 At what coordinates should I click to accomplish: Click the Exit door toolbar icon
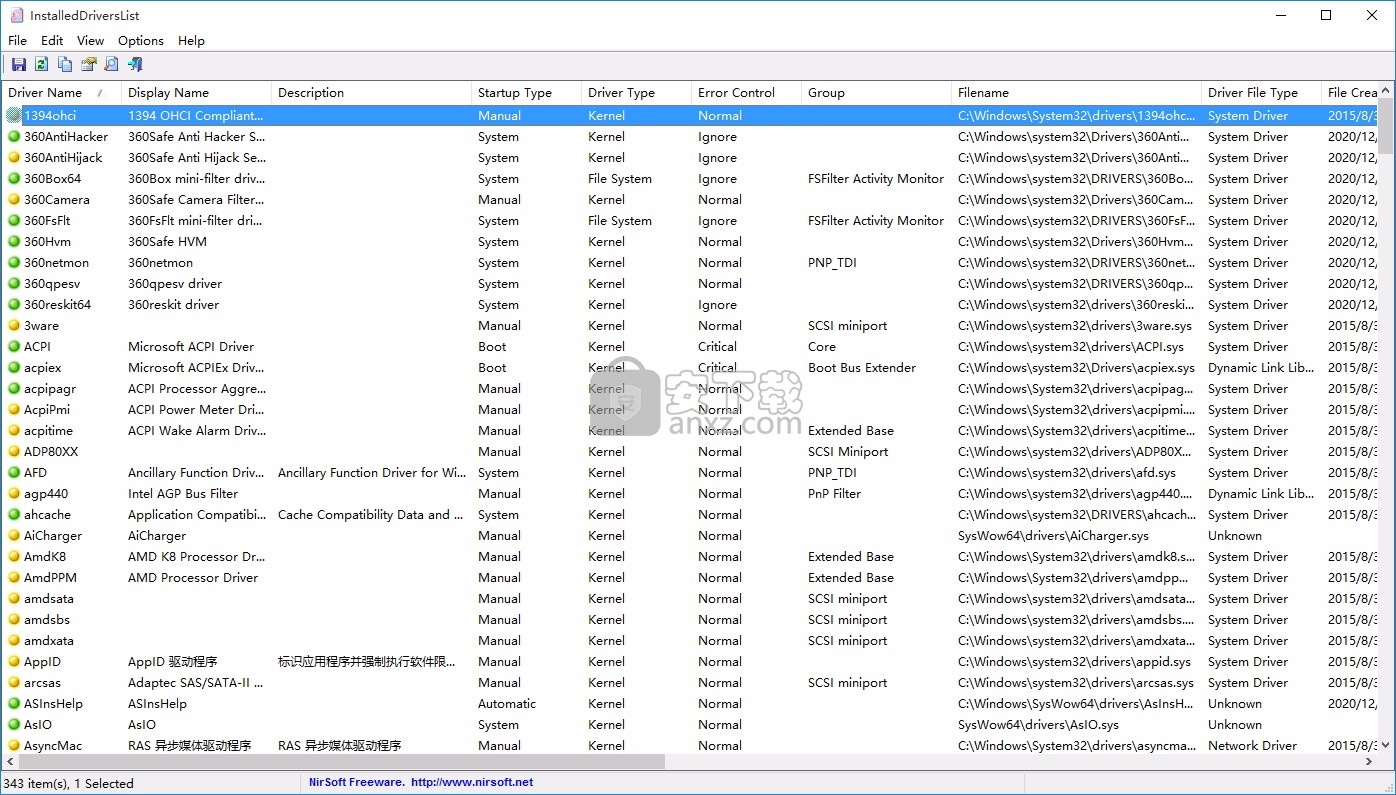[x=135, y=64]
